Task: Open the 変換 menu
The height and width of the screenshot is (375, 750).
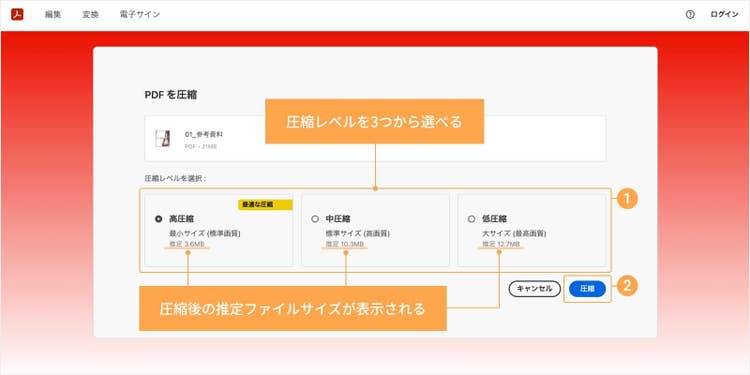Action: click(x=90, y=14)
